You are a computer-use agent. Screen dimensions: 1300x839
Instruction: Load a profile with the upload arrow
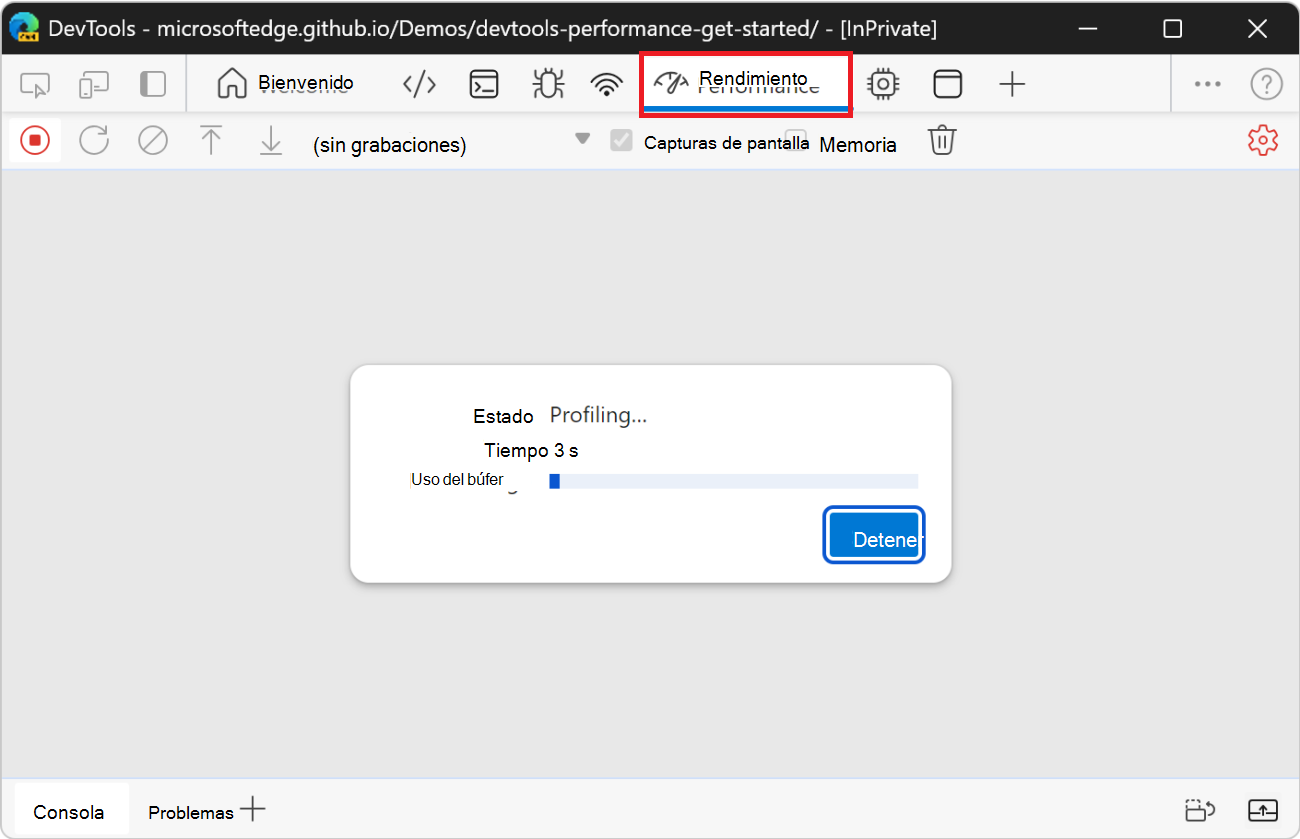211,140
